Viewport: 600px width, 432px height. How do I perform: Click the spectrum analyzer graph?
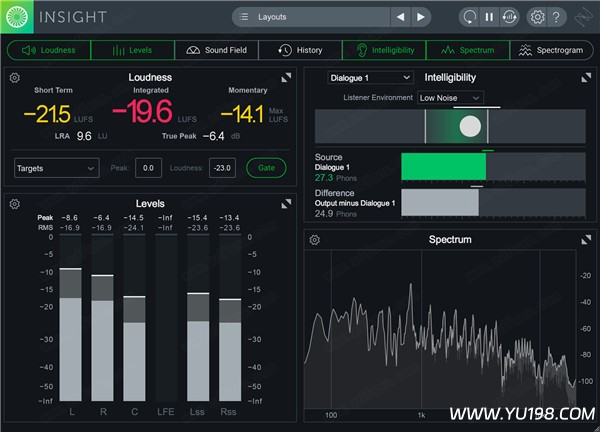coord(440,329)
